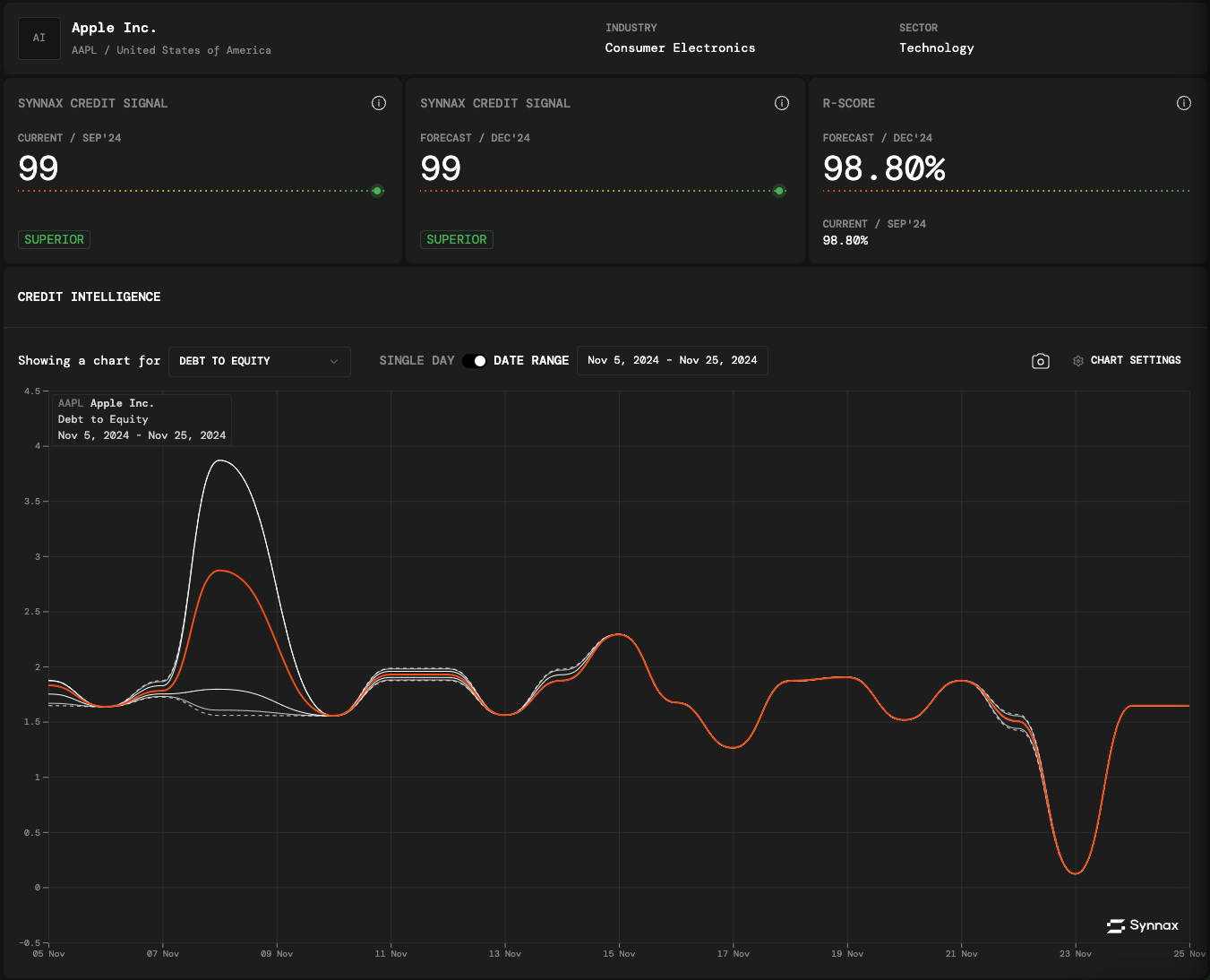1210x980 pixels.
Task: Open info icon on forecast Synnax Credit Signal
Action: coord(782,103)
